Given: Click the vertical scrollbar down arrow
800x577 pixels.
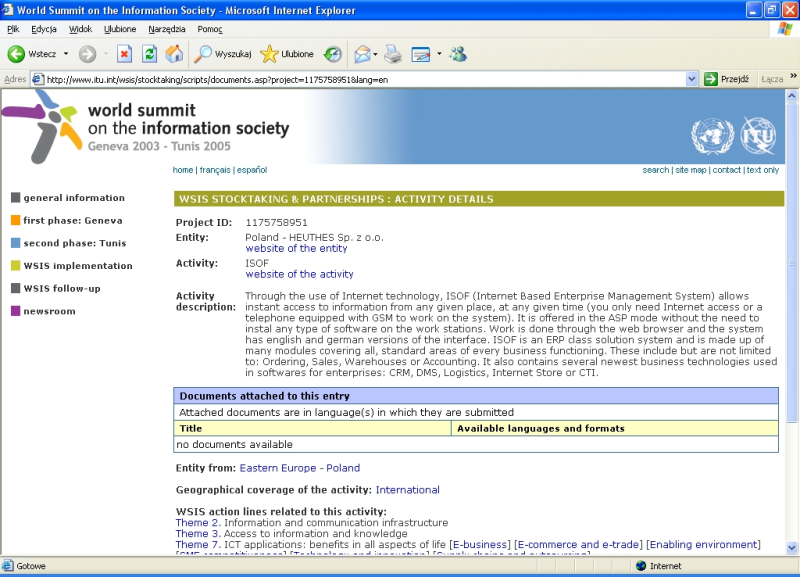Looking at the screenshot, I should (x=792, y=549).
